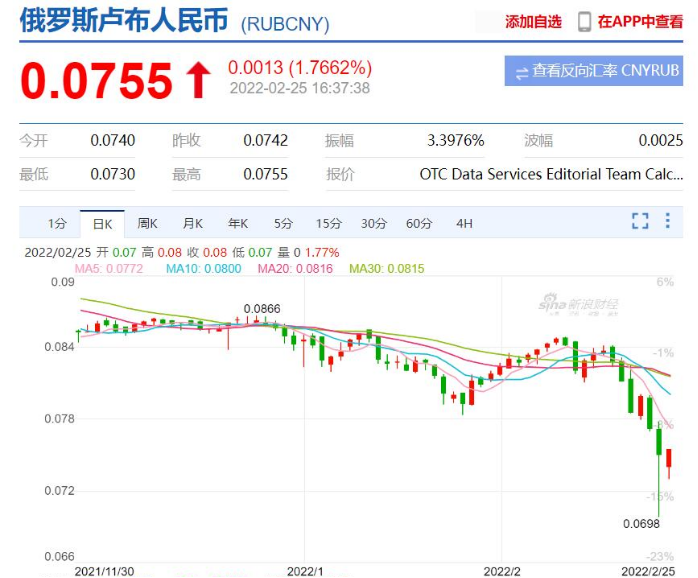Screen dimensions: 698x578
Task: Switch to the 周K tab
Action: (147, 223)
